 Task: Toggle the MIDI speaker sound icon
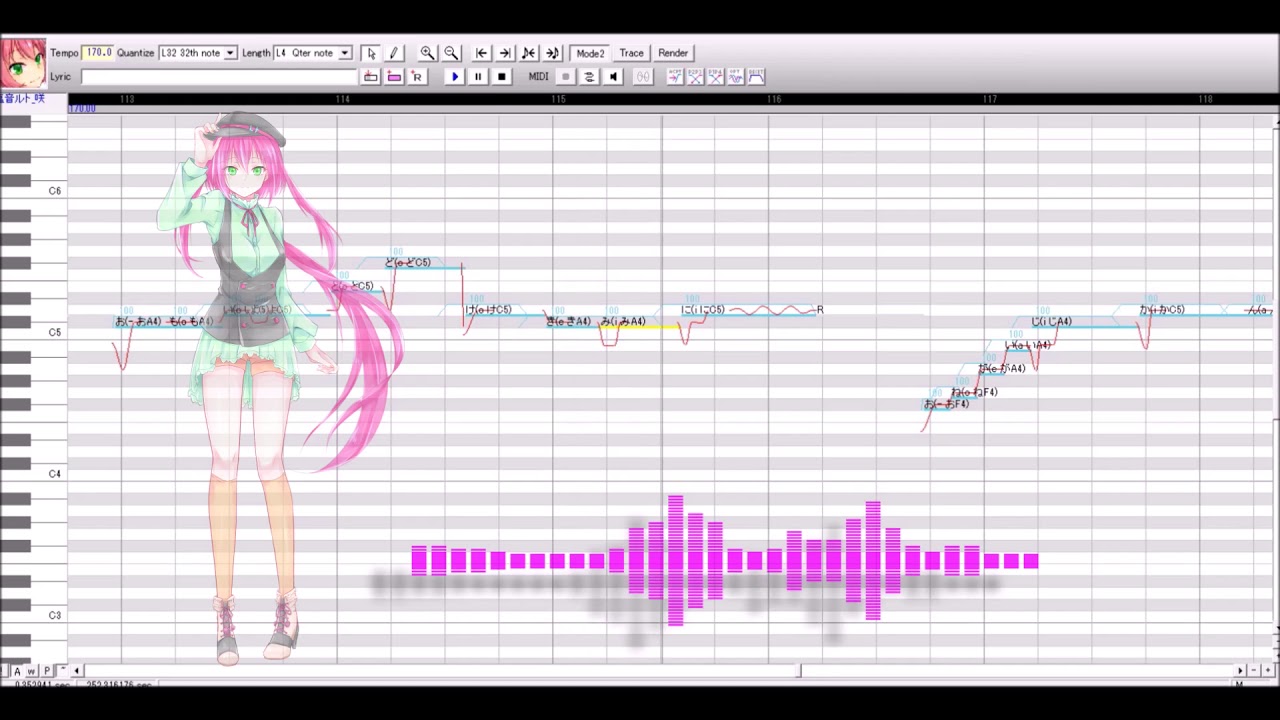(x=613, y=77)
